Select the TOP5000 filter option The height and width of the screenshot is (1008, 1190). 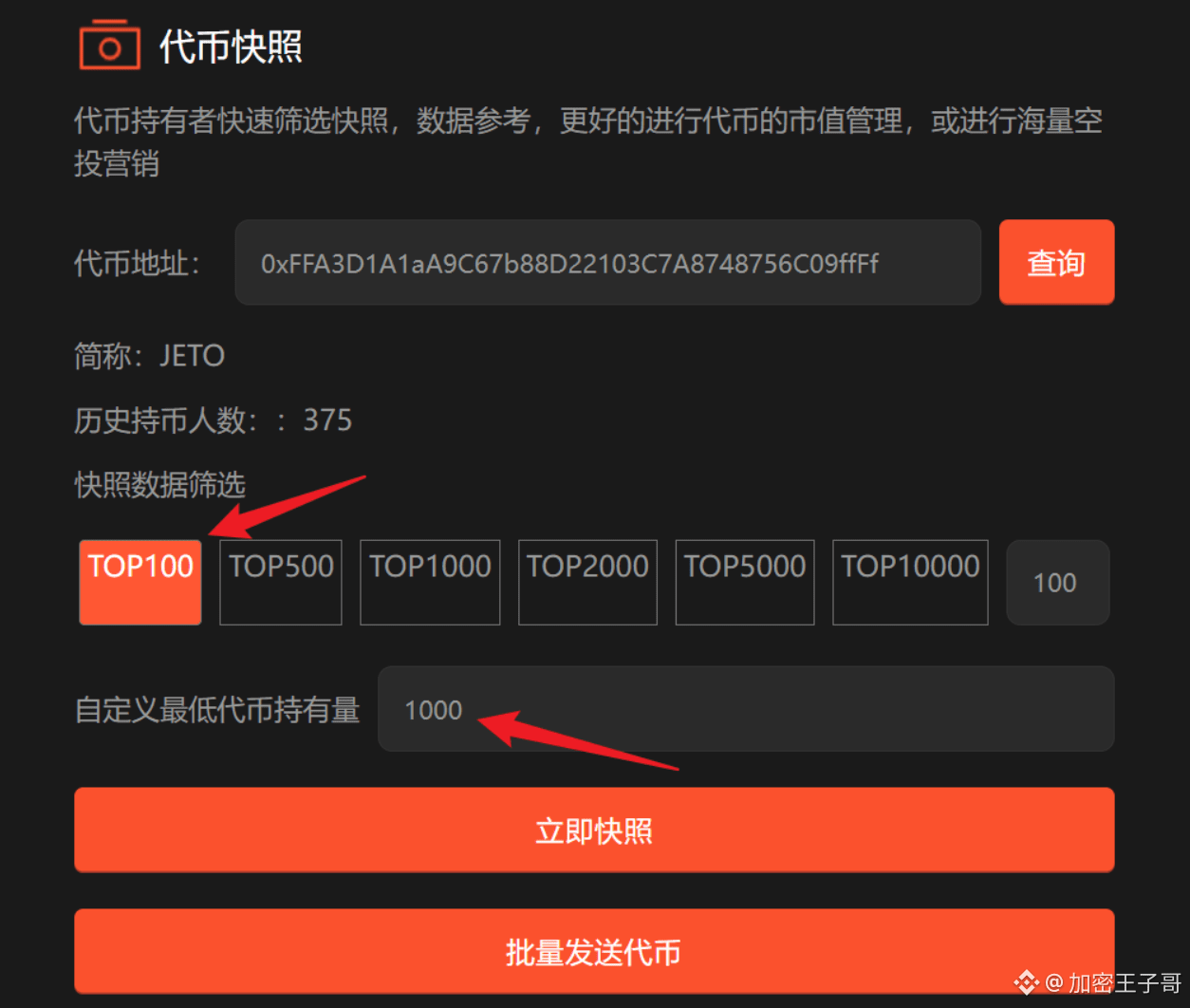tap(745, 582)
